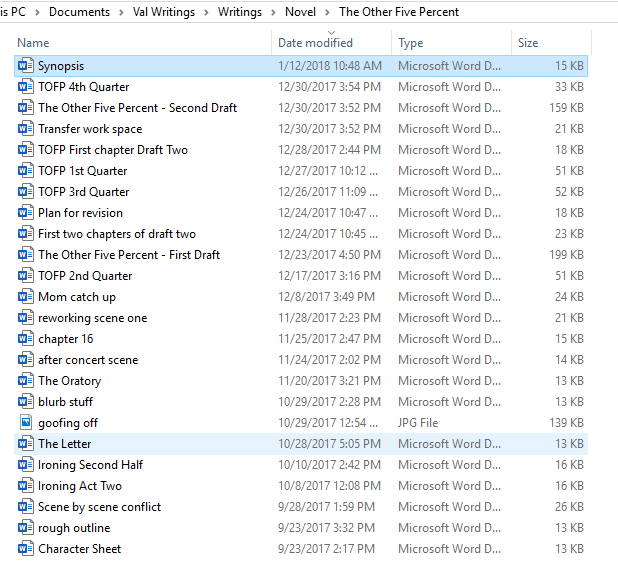Click the Type column header
The image size is (618, 564).
(x=410, y=43)
